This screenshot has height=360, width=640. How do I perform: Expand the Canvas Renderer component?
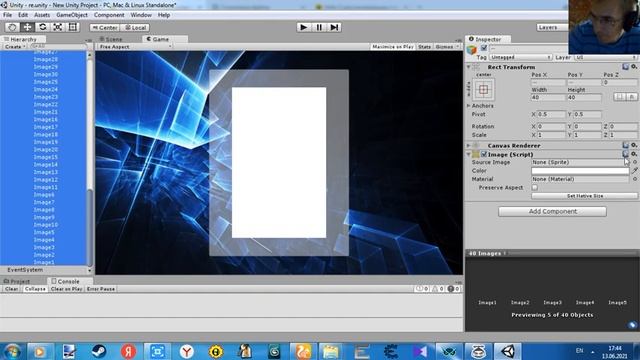tap(469, 145)
